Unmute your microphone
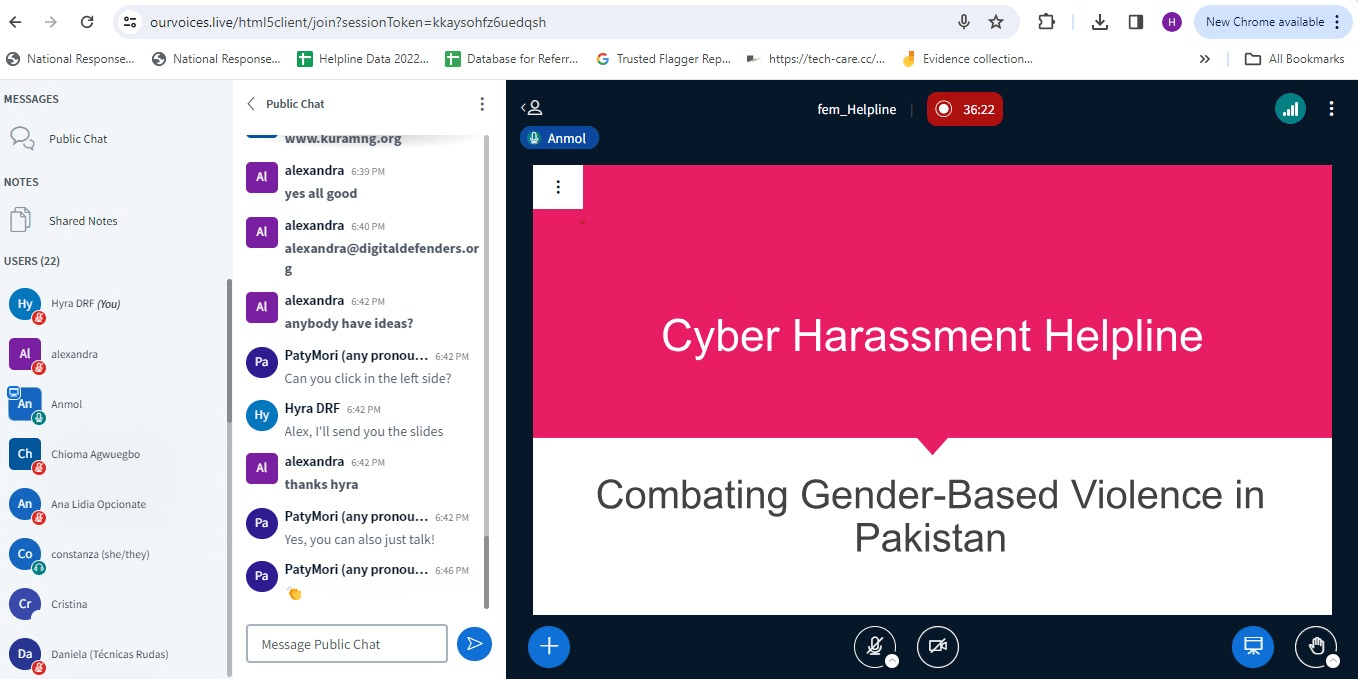The image size is (1358, 679). (x=874, y=646)
